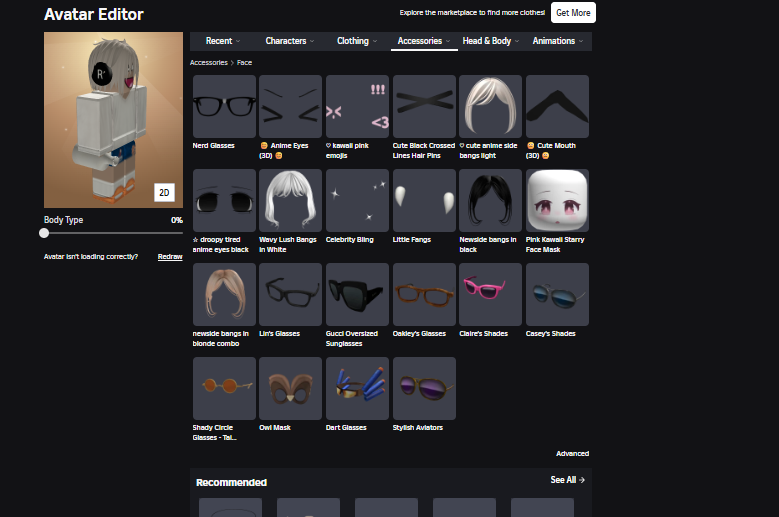Image resolution: width=779 pixels, height=517 pixels.
Task: Open the Clothing dropdown
Action: click(357, 41)
